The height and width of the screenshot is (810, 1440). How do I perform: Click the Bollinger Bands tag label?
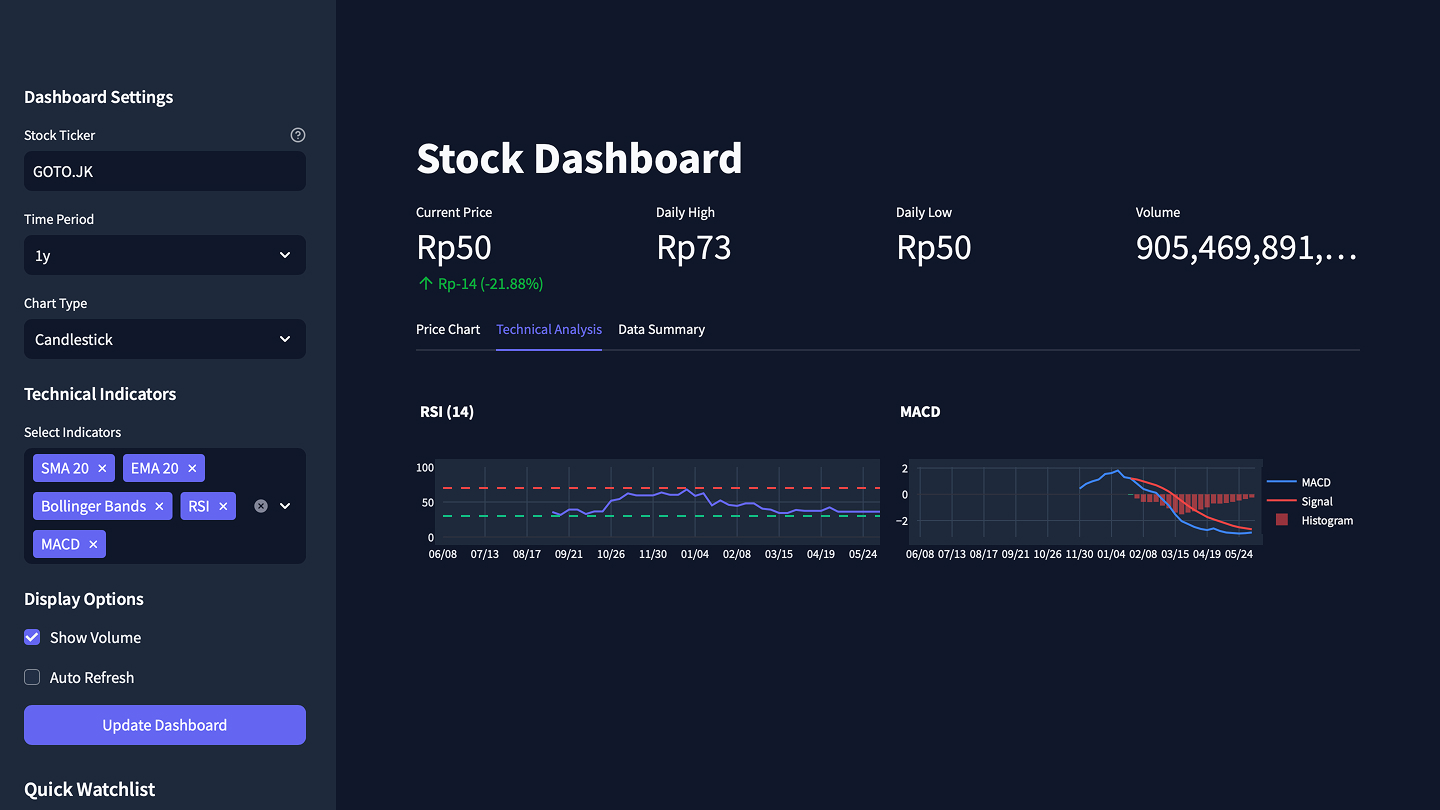(94, 506)
